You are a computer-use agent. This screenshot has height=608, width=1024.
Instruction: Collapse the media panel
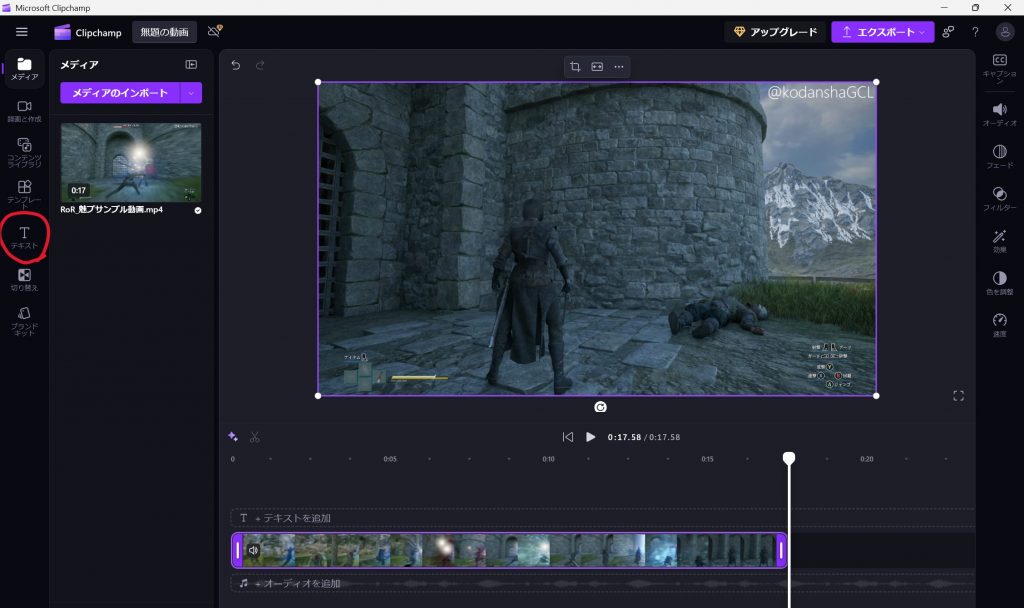[191, 65]
